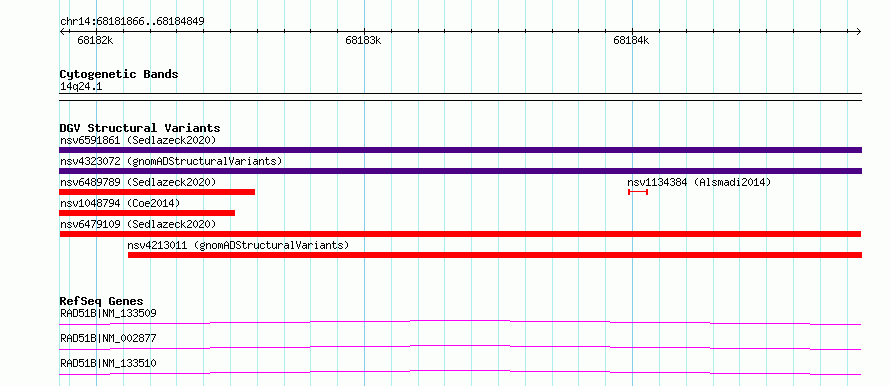Open gene RAD51B|NM_133509 label
The height and width of the screenshot is (386, 890).
[108, 313]
